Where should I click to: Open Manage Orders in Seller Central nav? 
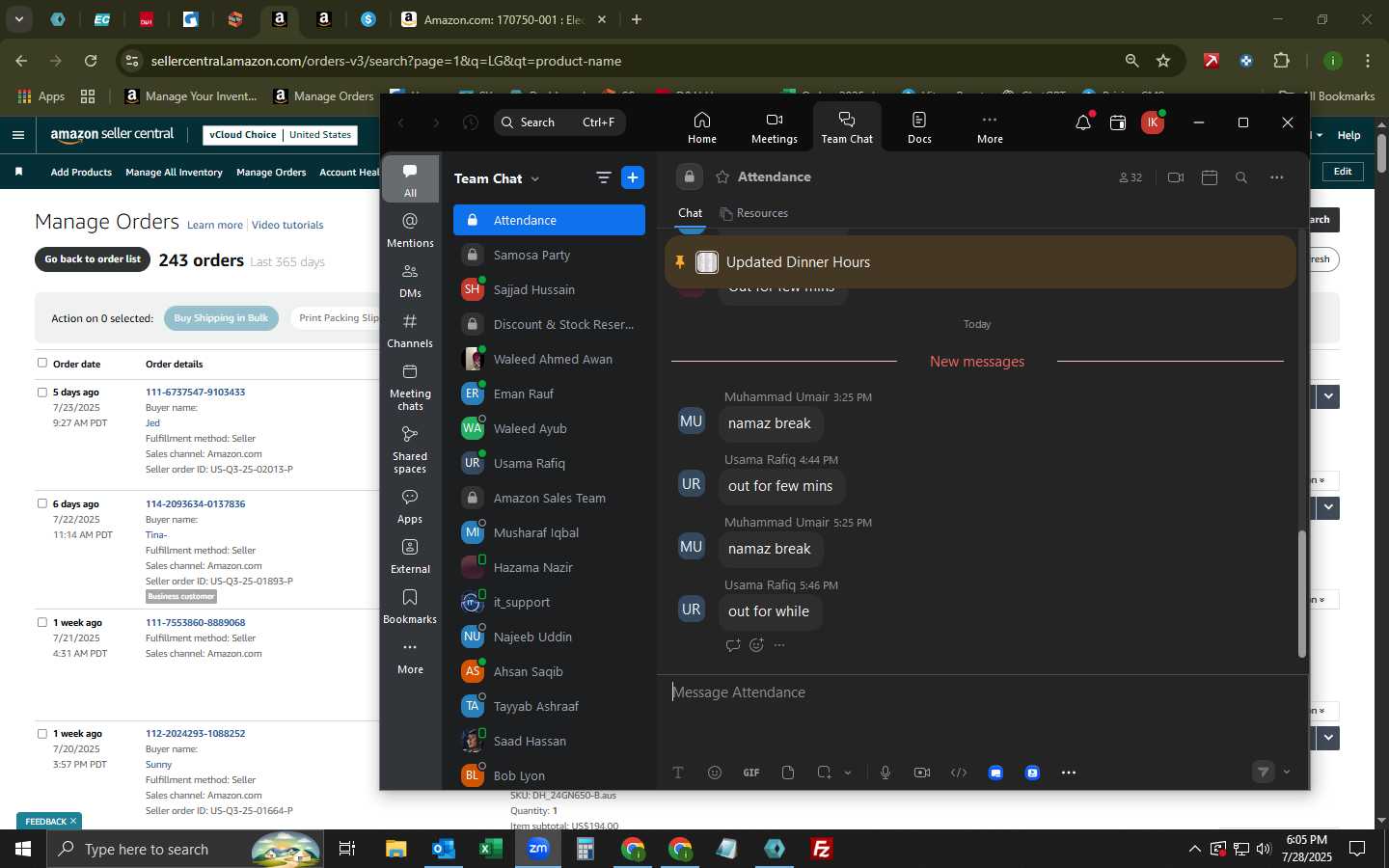pyautogui.click(x=271, y=172)
